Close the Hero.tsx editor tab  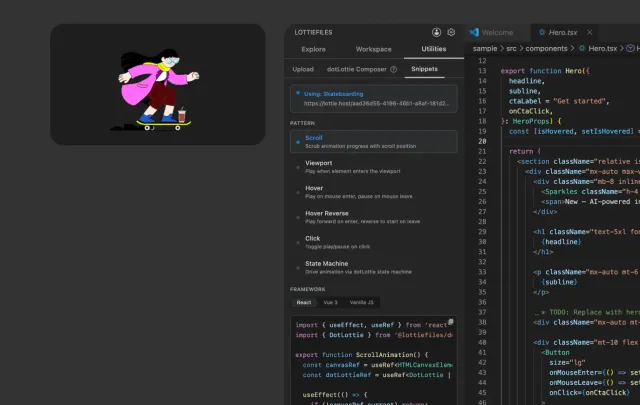click(589, 32)
